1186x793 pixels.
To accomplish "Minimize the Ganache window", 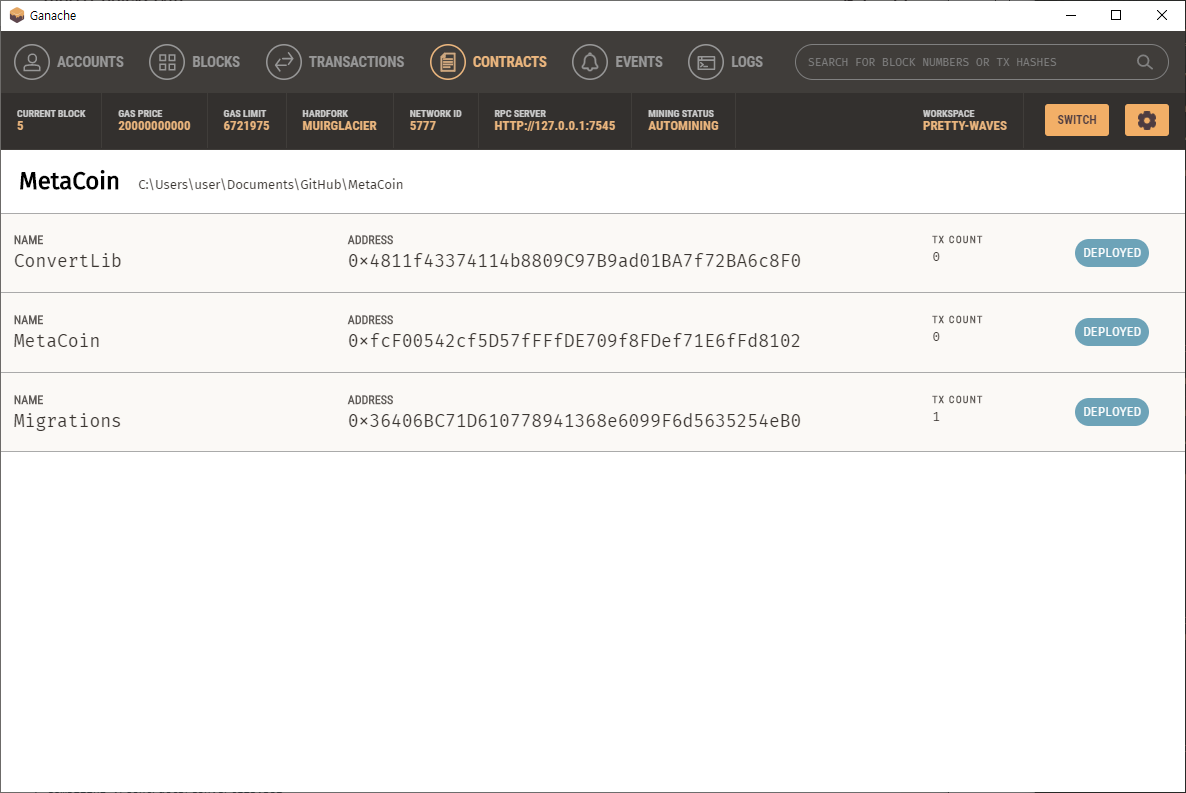I will point(1070,15).
